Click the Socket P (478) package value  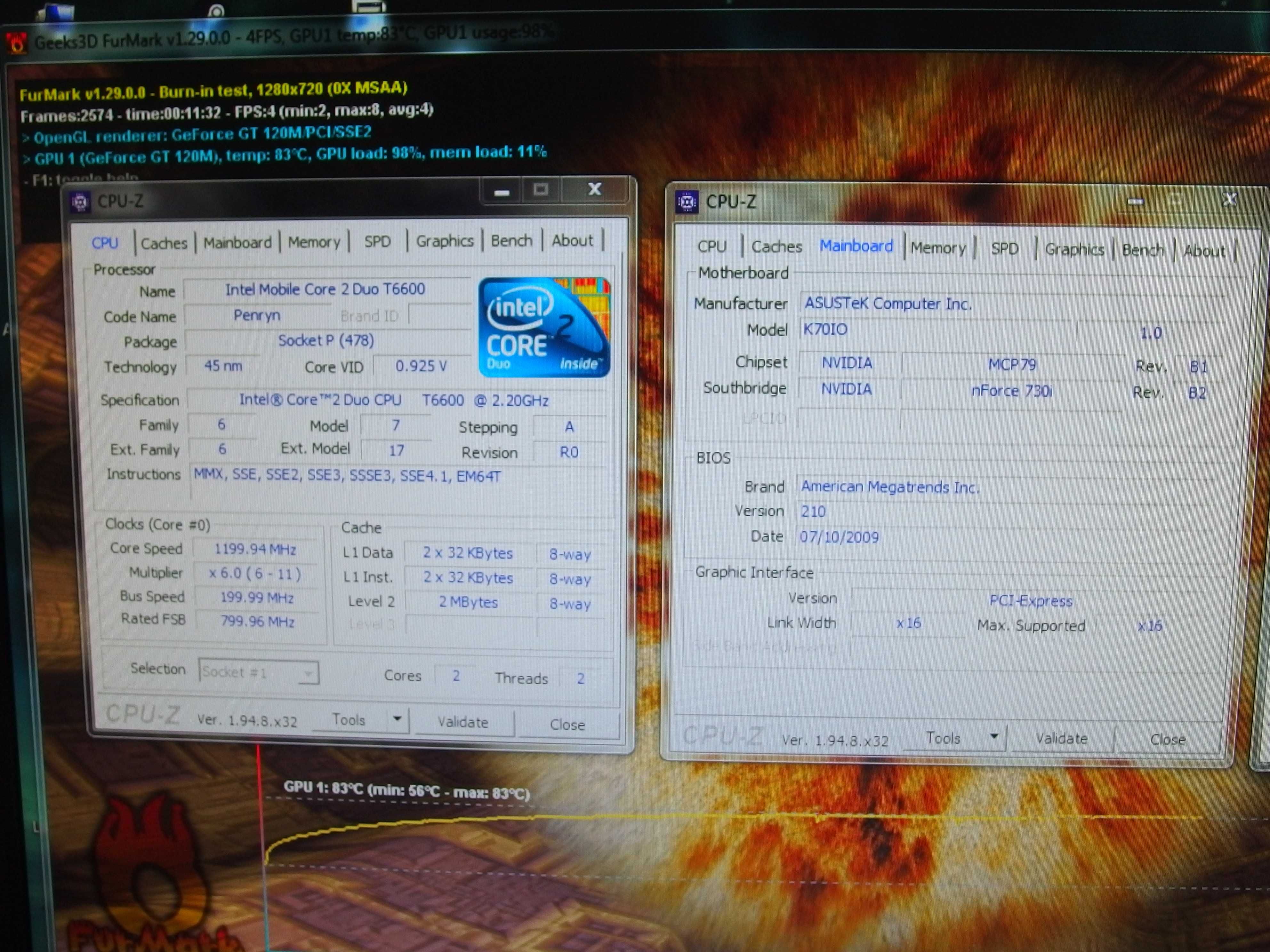point(326,340)
